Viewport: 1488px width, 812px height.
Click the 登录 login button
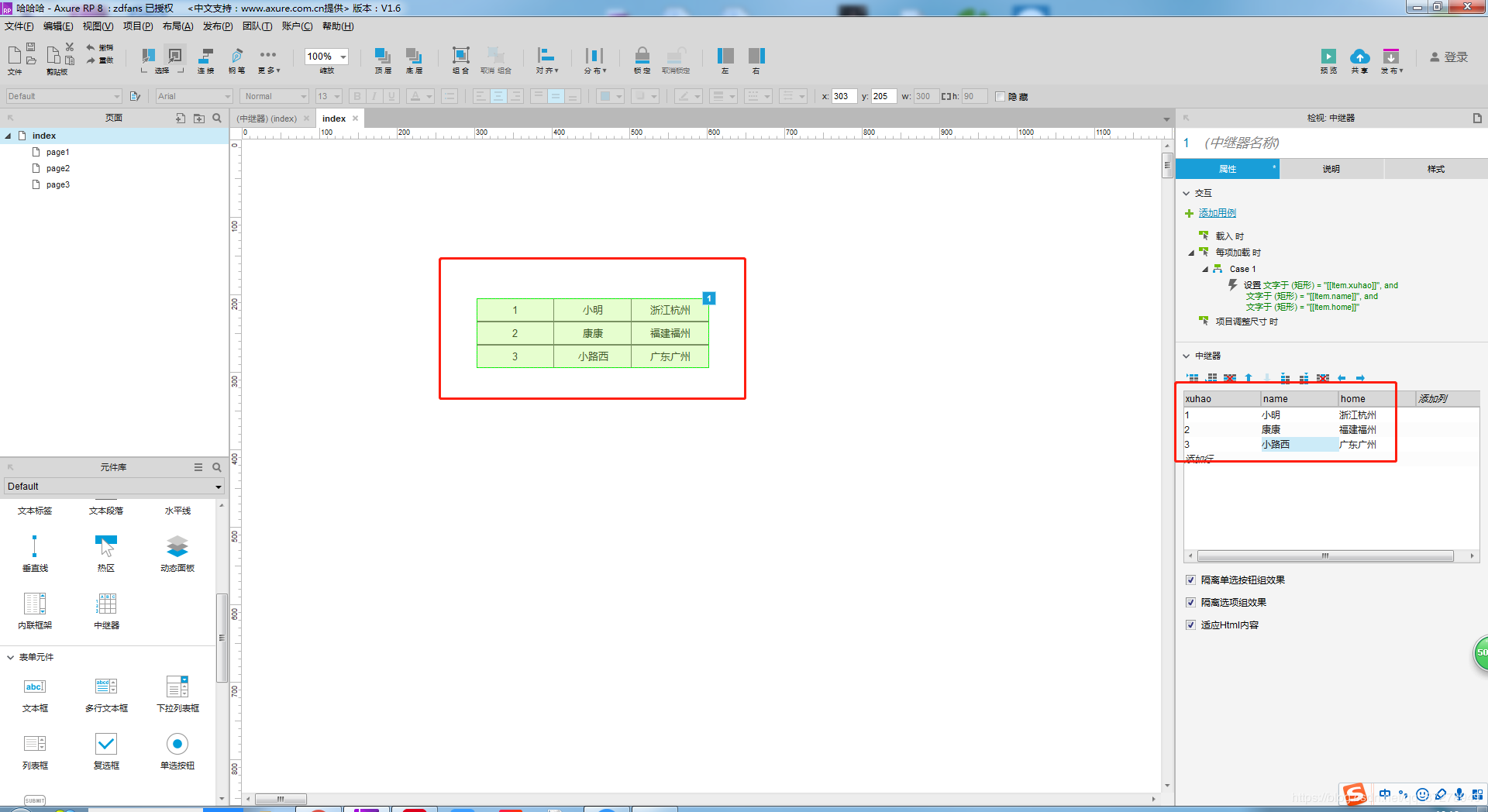(x=1449, y=57)
